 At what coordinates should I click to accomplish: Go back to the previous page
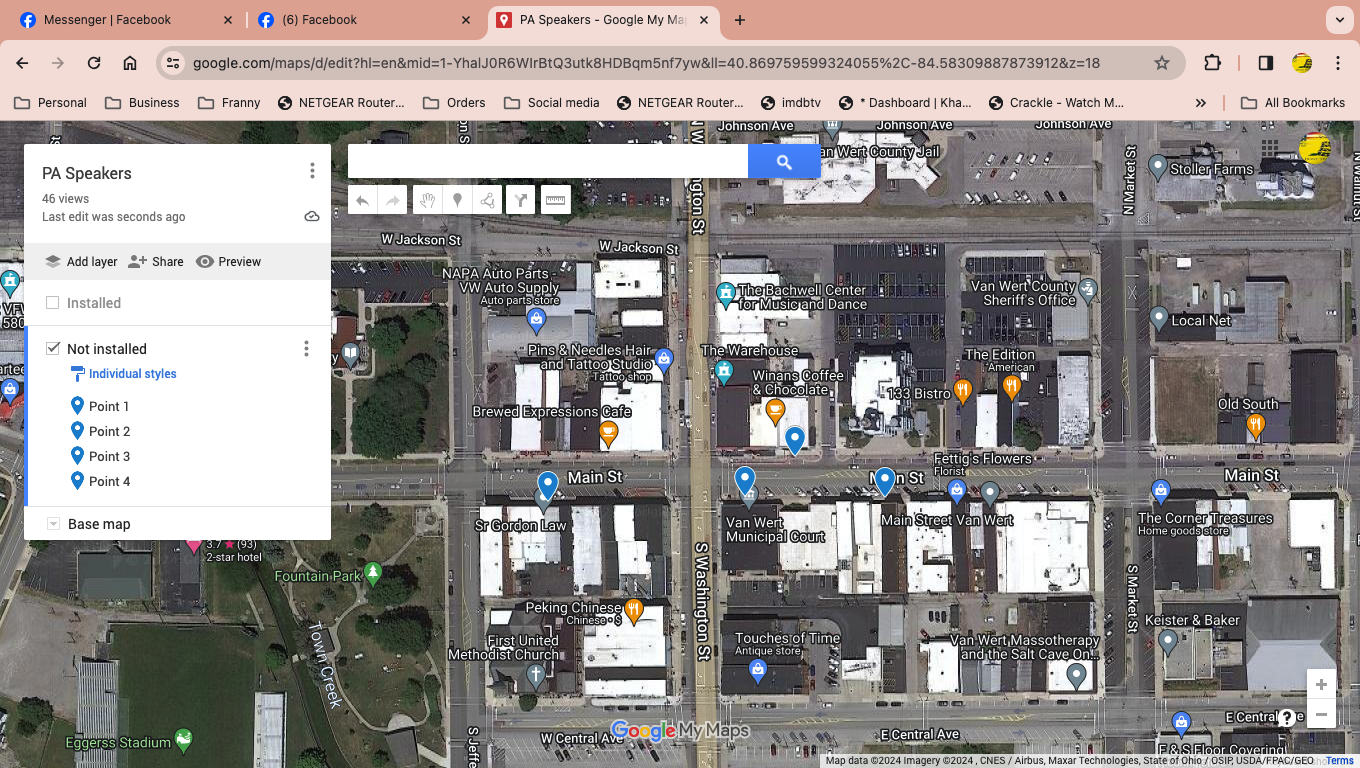click(x=22, y=63)
